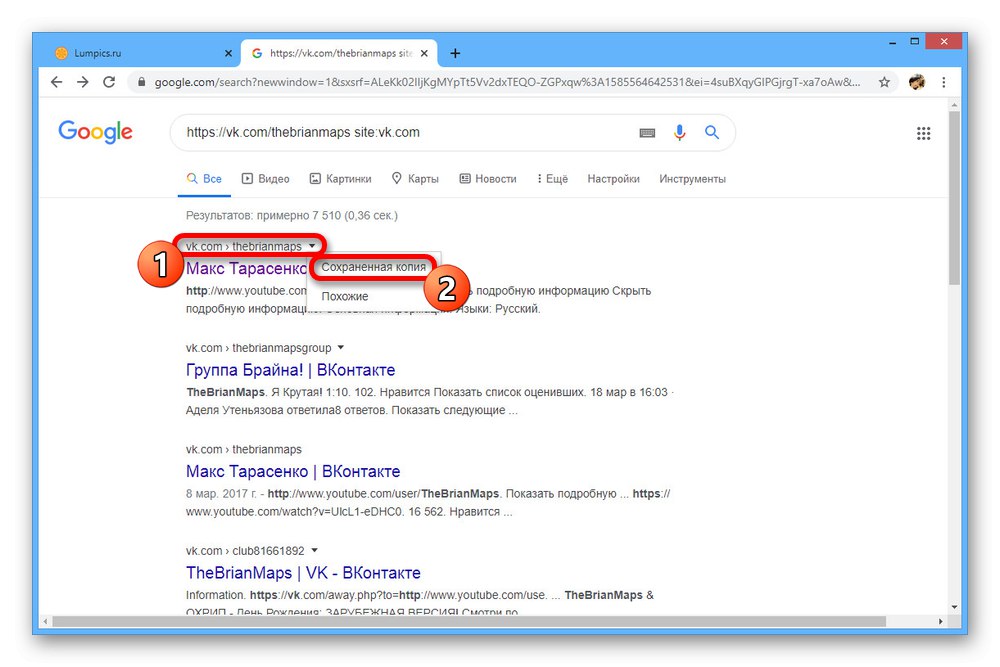Expand the arrow next to vk.com › club81661892

click(314, 550)
